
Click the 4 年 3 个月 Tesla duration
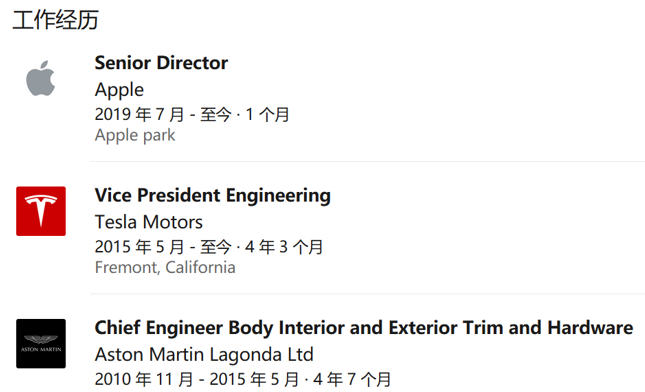coord(284,247)
